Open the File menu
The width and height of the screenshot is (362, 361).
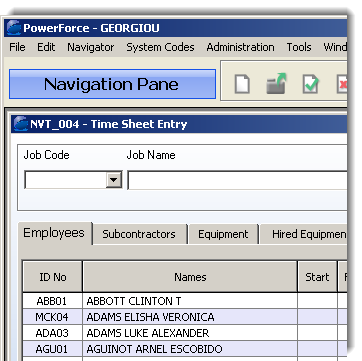click(x=17, y=47)
